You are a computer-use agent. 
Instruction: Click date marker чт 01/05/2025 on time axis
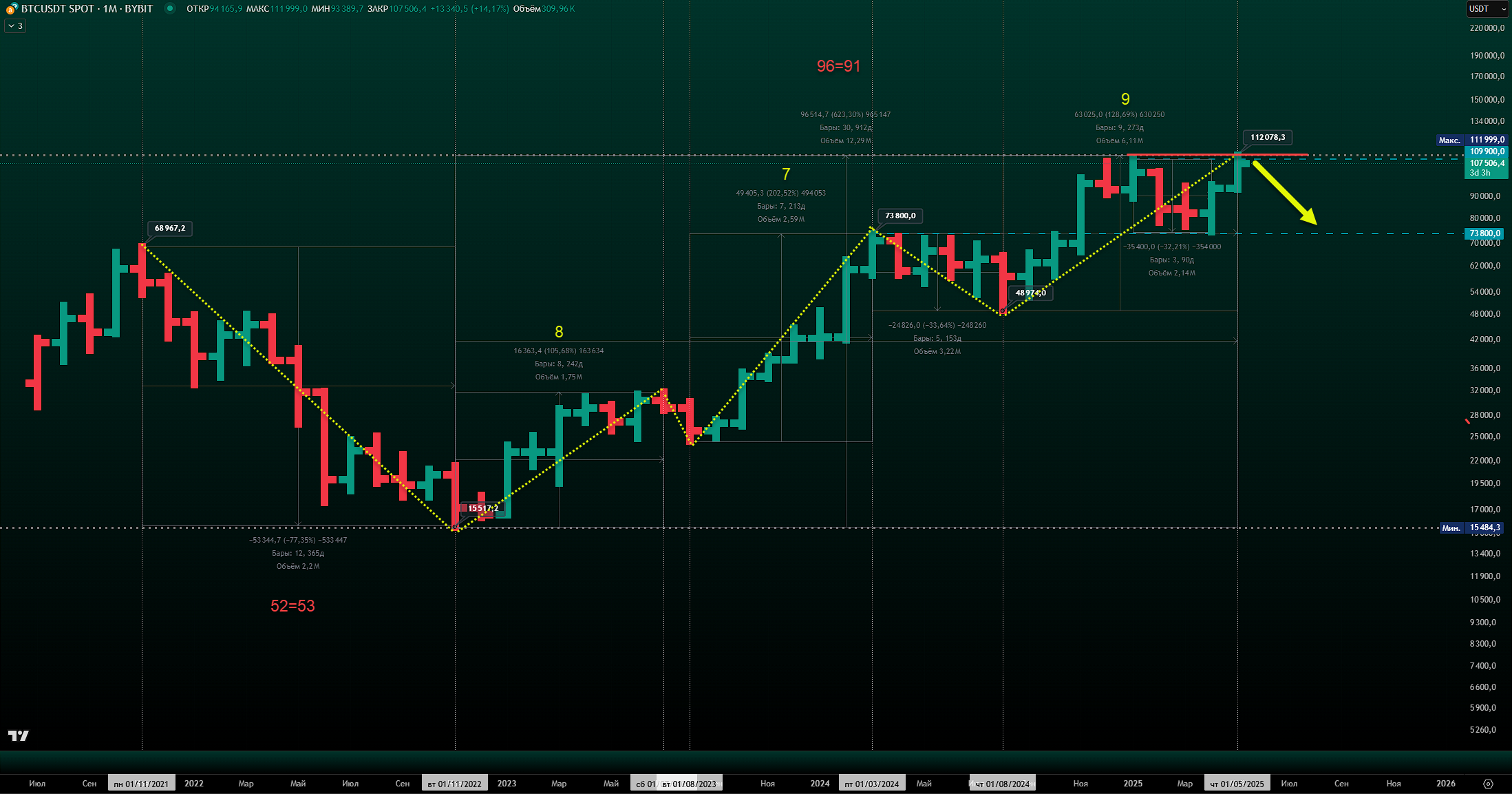(x=1237, y=784)
